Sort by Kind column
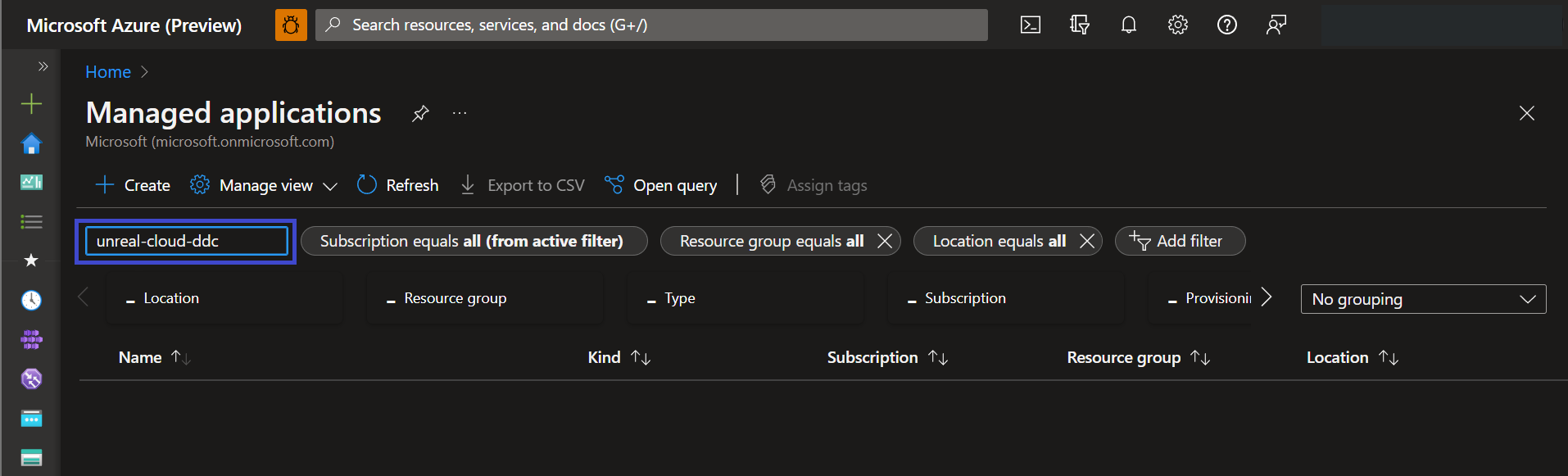The image size is (1568, 476). tap(619, 357)
